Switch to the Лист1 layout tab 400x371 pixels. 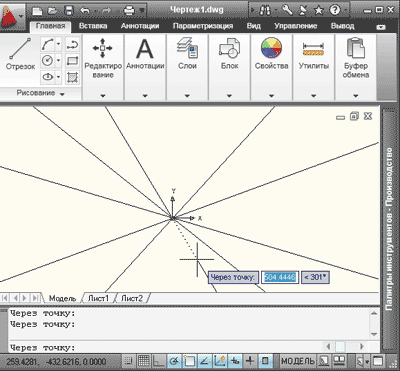click(x=98, y=298)
